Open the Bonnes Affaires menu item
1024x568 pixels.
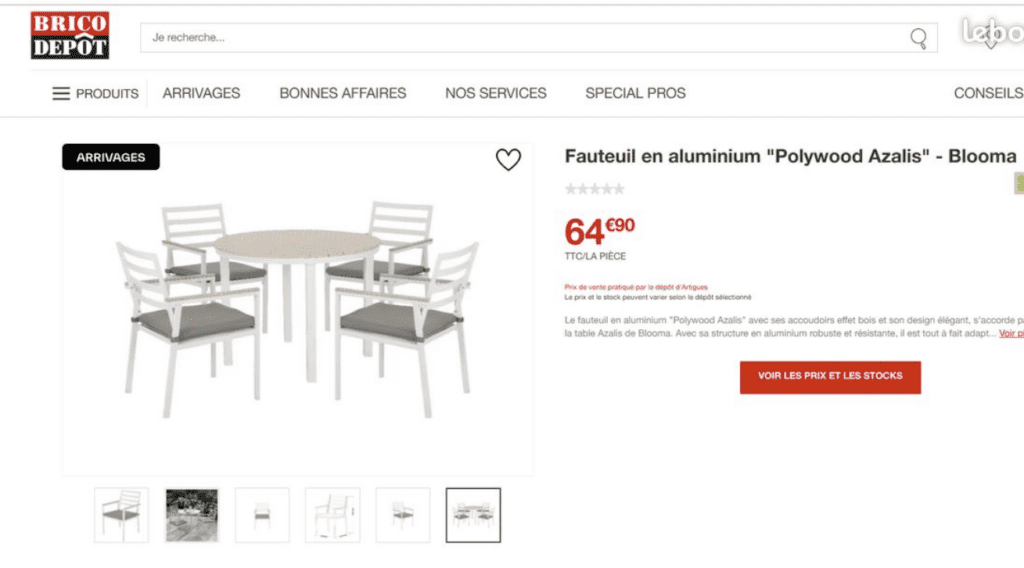point(342,93)
